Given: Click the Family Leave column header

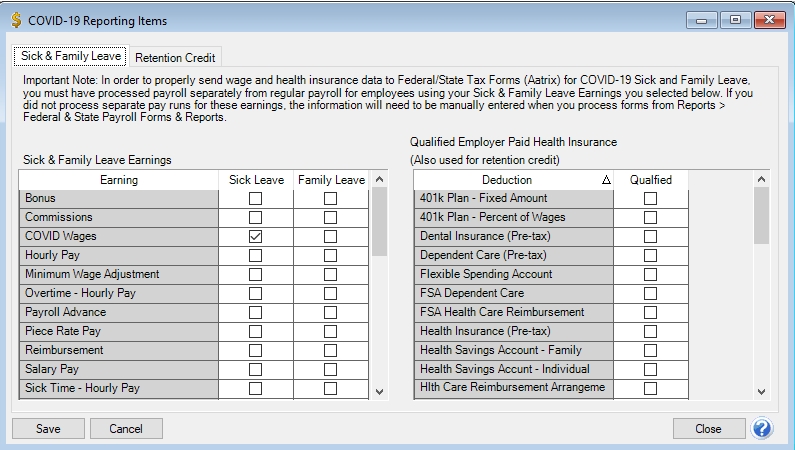Looking at the screenshot, I should click(331, 180).
